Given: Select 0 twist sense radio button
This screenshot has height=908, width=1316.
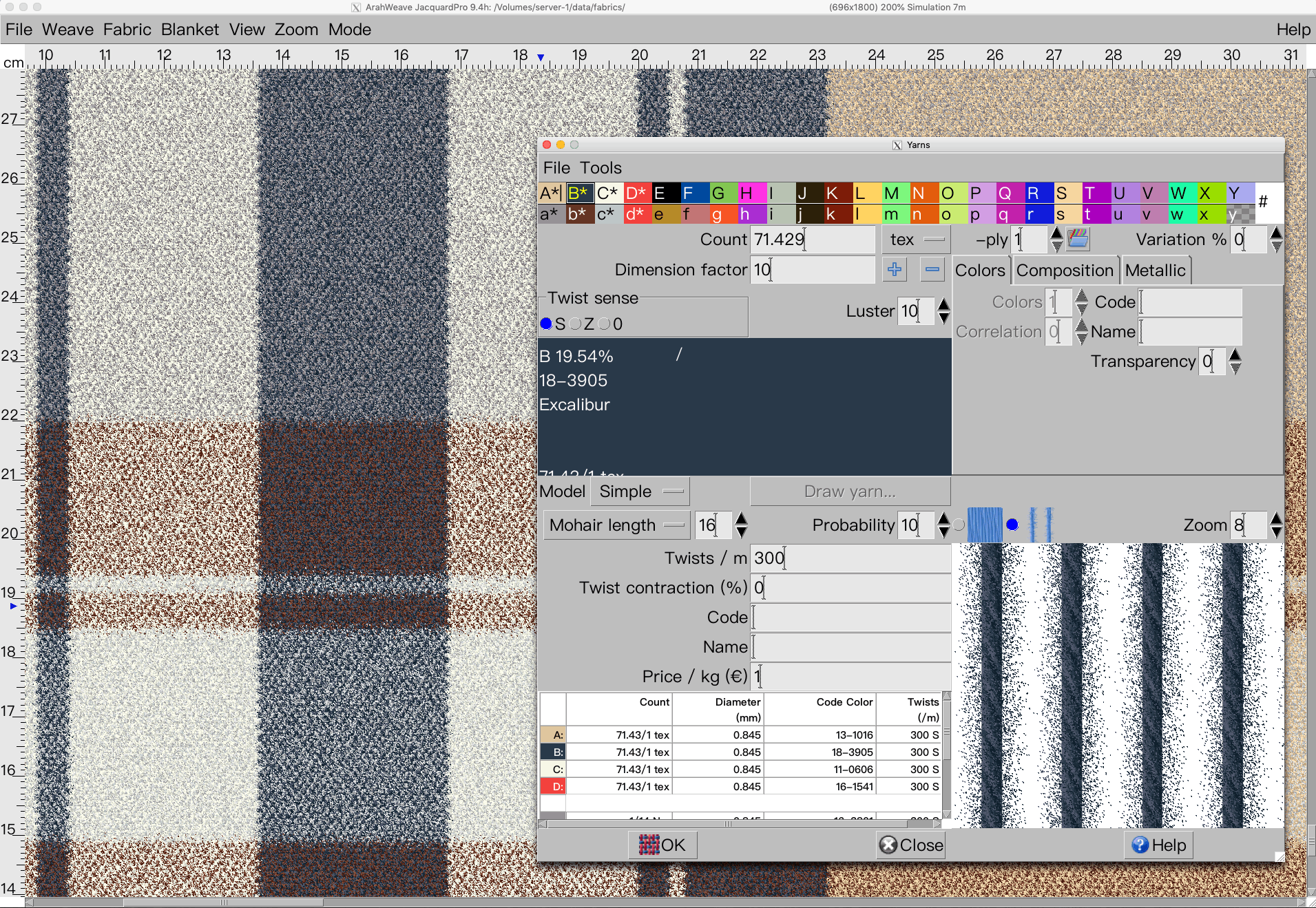Looking at the screenshot, I should [605, 324].
